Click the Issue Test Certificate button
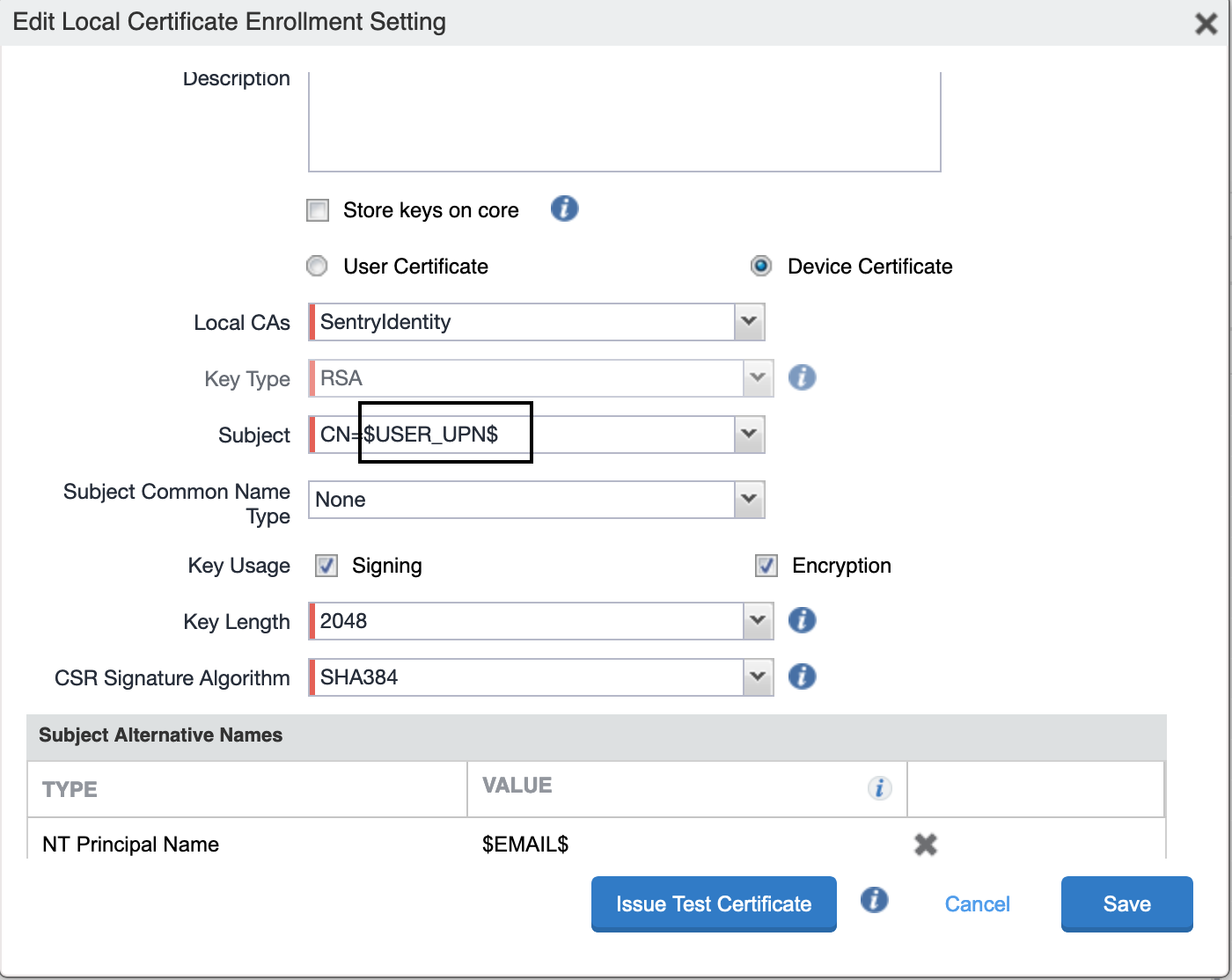The height and width of the screenshot is (980, 1232). coord(714,903)
